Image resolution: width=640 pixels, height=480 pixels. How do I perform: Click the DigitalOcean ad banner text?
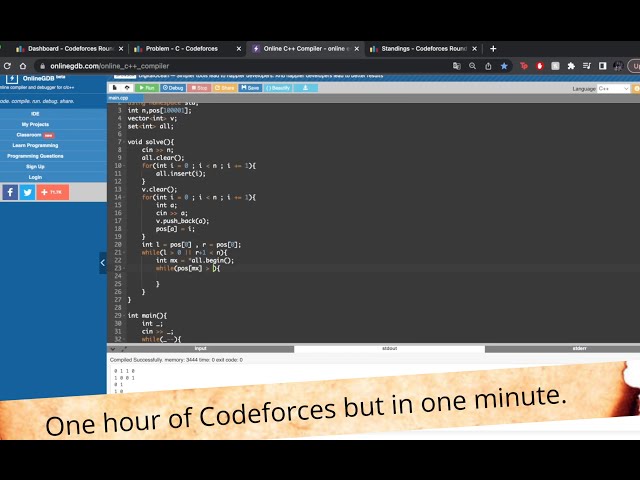[x=260, y=76]
